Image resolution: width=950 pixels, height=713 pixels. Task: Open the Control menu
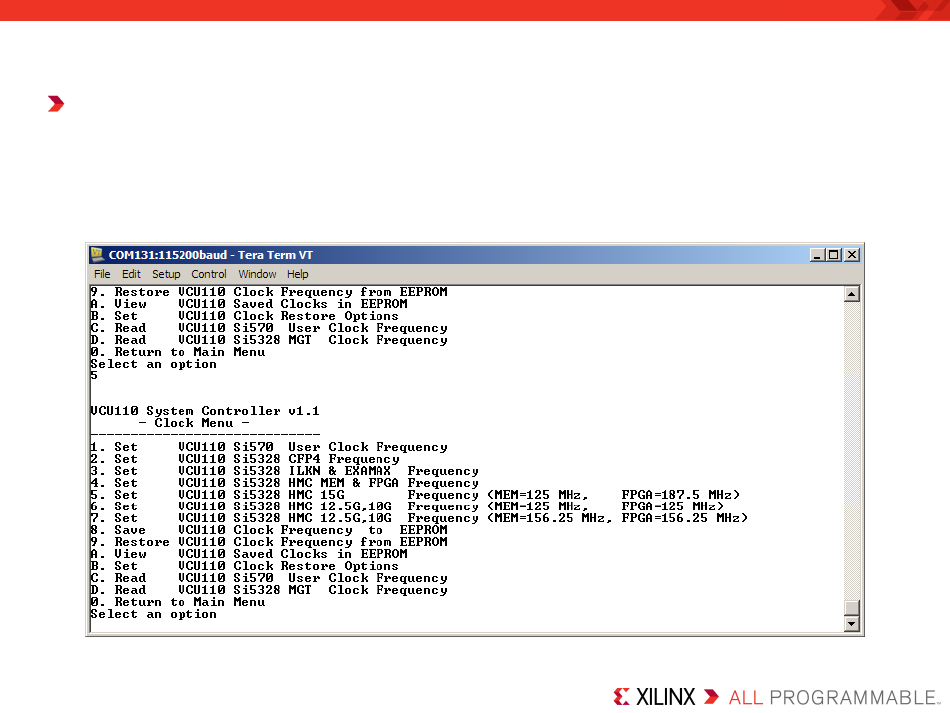(209, 274)
